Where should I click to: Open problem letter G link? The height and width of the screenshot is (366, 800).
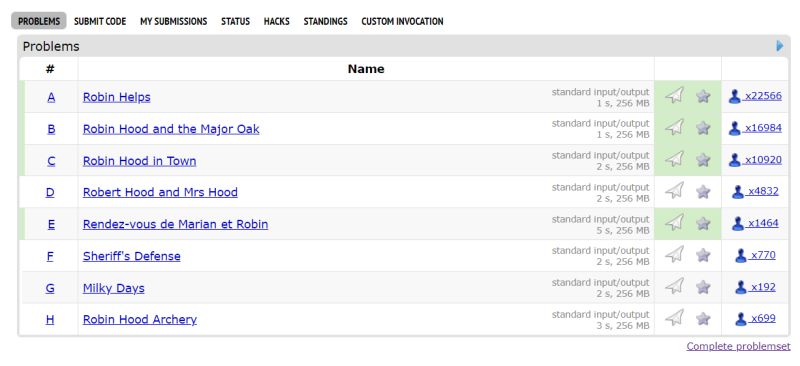tap(50, 288)
